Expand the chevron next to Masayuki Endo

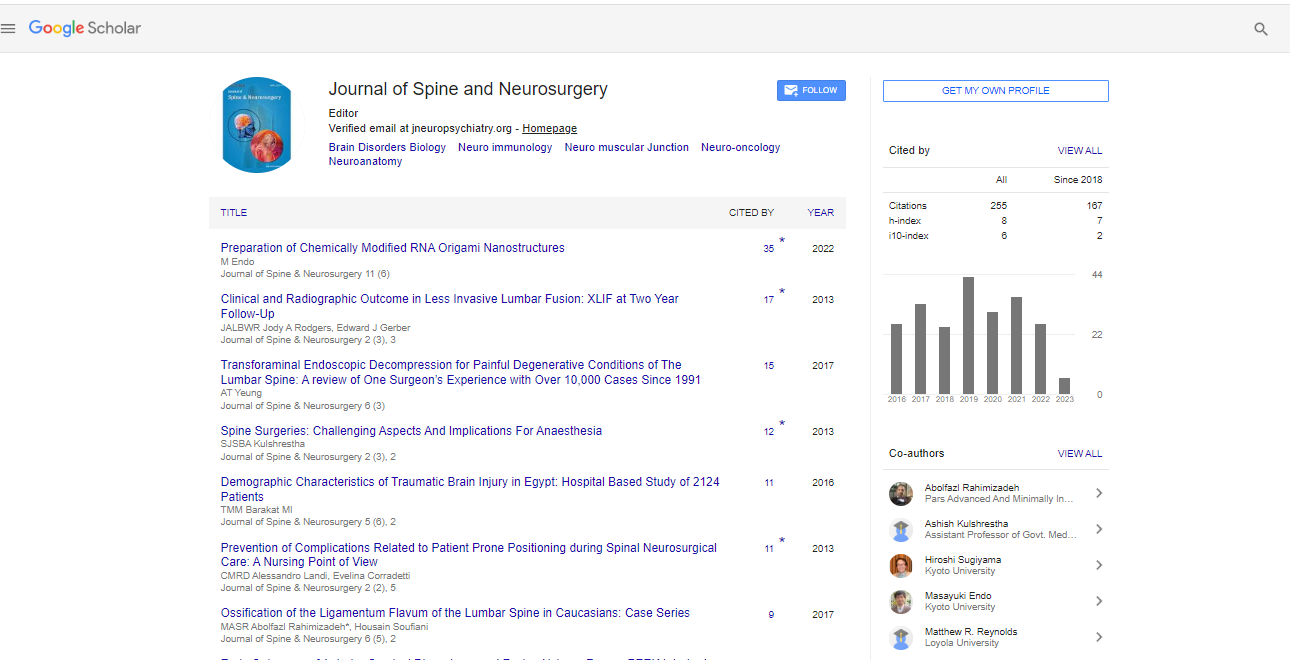coord(1099,601)
